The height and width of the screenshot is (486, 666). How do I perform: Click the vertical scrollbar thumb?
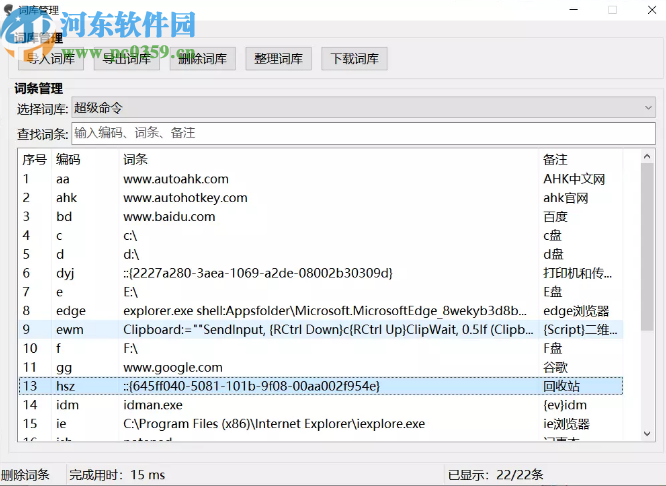coord(647,246)
